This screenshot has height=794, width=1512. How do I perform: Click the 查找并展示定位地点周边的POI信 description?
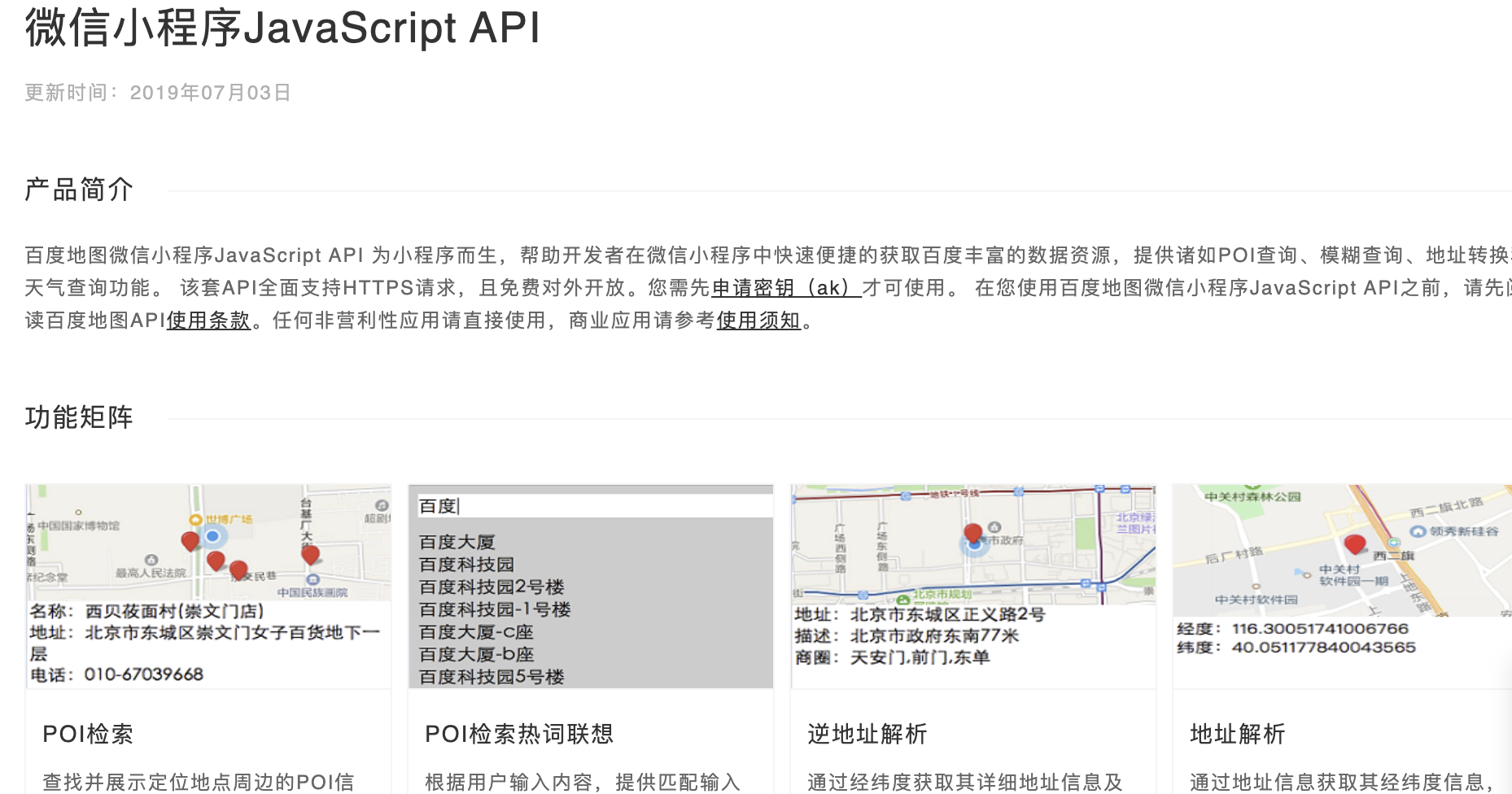coord(199,782)
